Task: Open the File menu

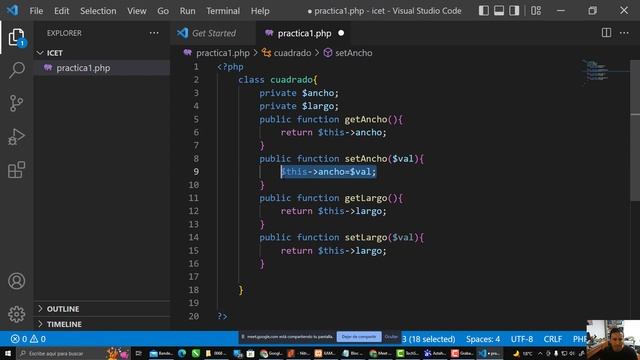Action: (36, 11)
